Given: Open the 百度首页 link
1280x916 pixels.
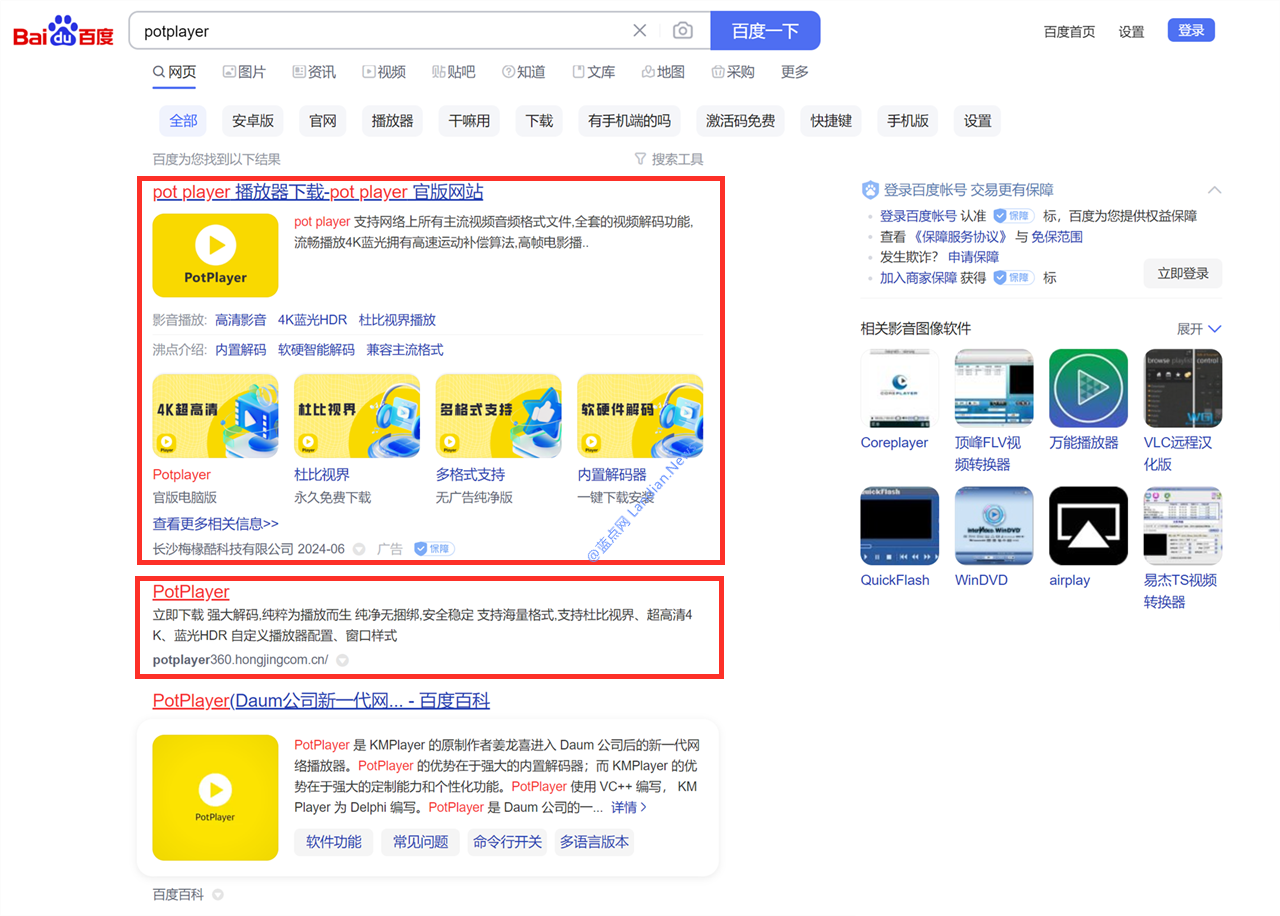Looking at the screenshot, I should pos(1069,32).
